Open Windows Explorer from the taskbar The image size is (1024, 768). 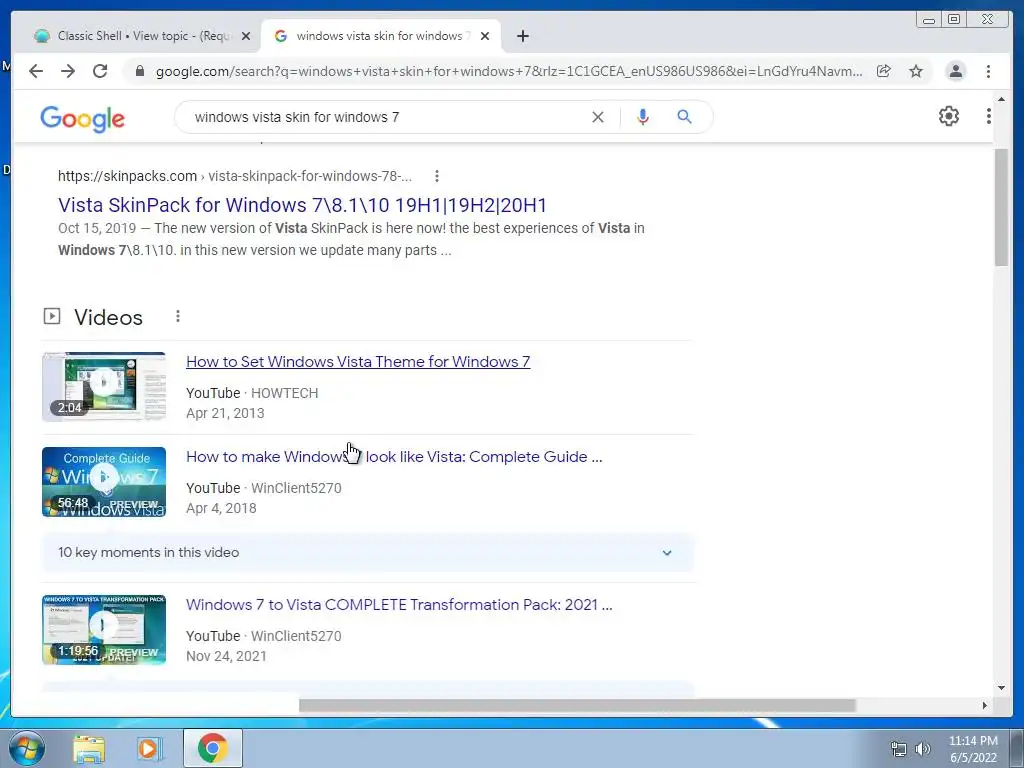pos(89,748)
